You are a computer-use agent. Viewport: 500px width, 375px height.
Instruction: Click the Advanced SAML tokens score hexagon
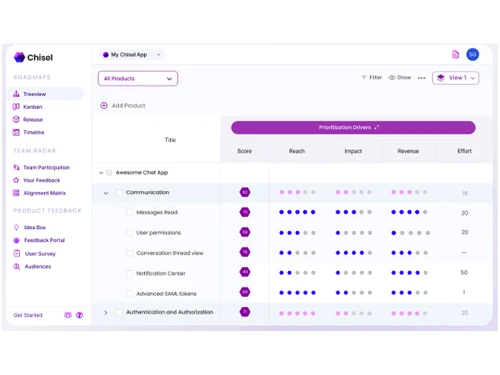(x=245, y=292)
